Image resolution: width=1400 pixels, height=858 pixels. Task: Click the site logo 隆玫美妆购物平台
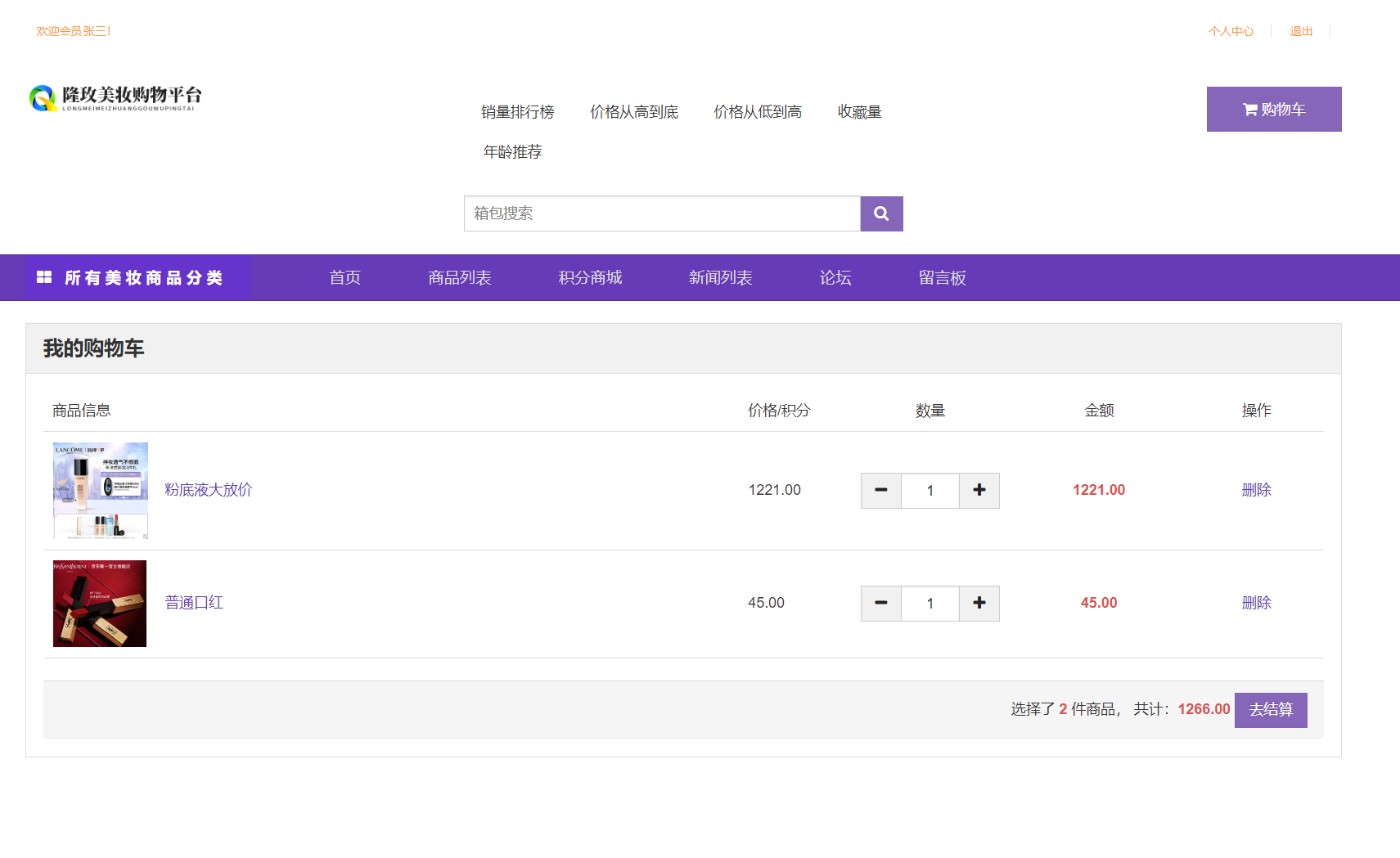click(x=115, y=98)
